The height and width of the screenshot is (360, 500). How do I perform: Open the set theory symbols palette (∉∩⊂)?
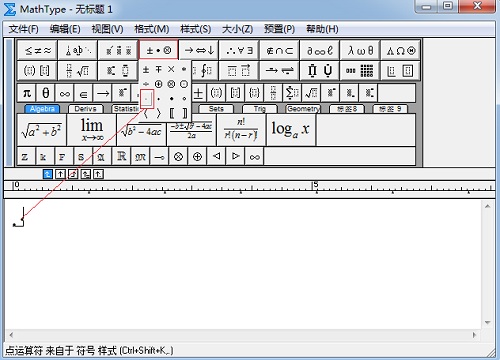280,50
